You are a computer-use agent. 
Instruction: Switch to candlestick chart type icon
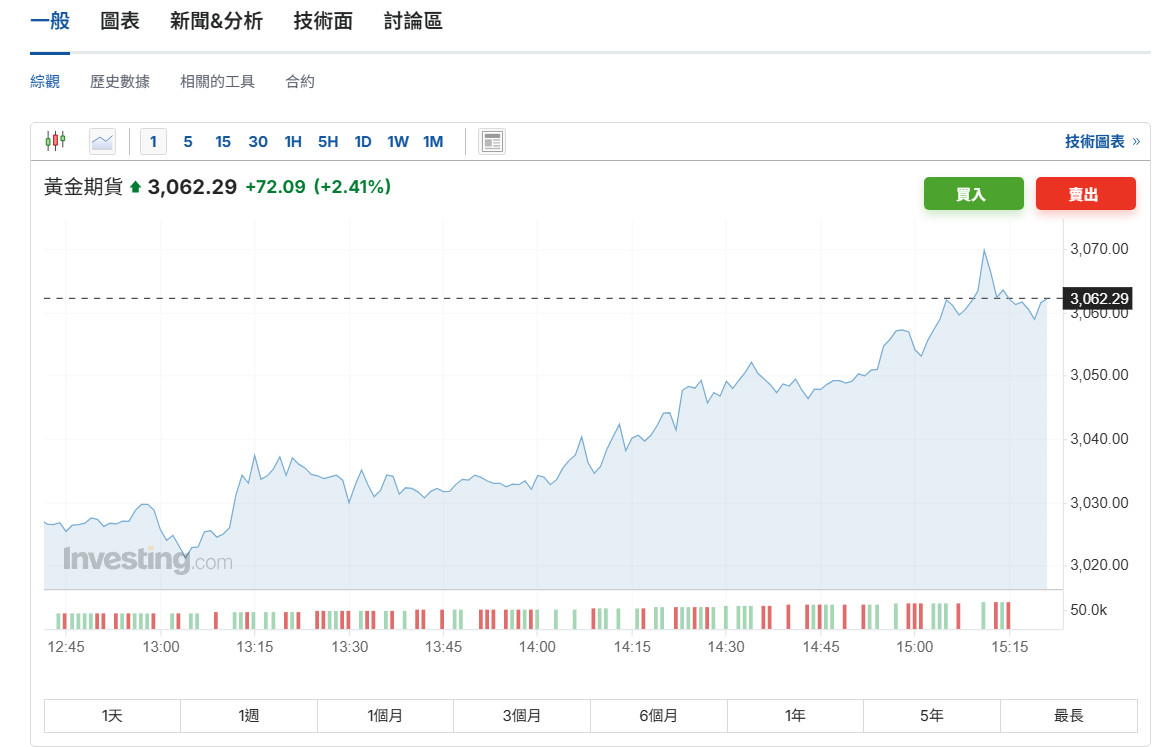55,141
